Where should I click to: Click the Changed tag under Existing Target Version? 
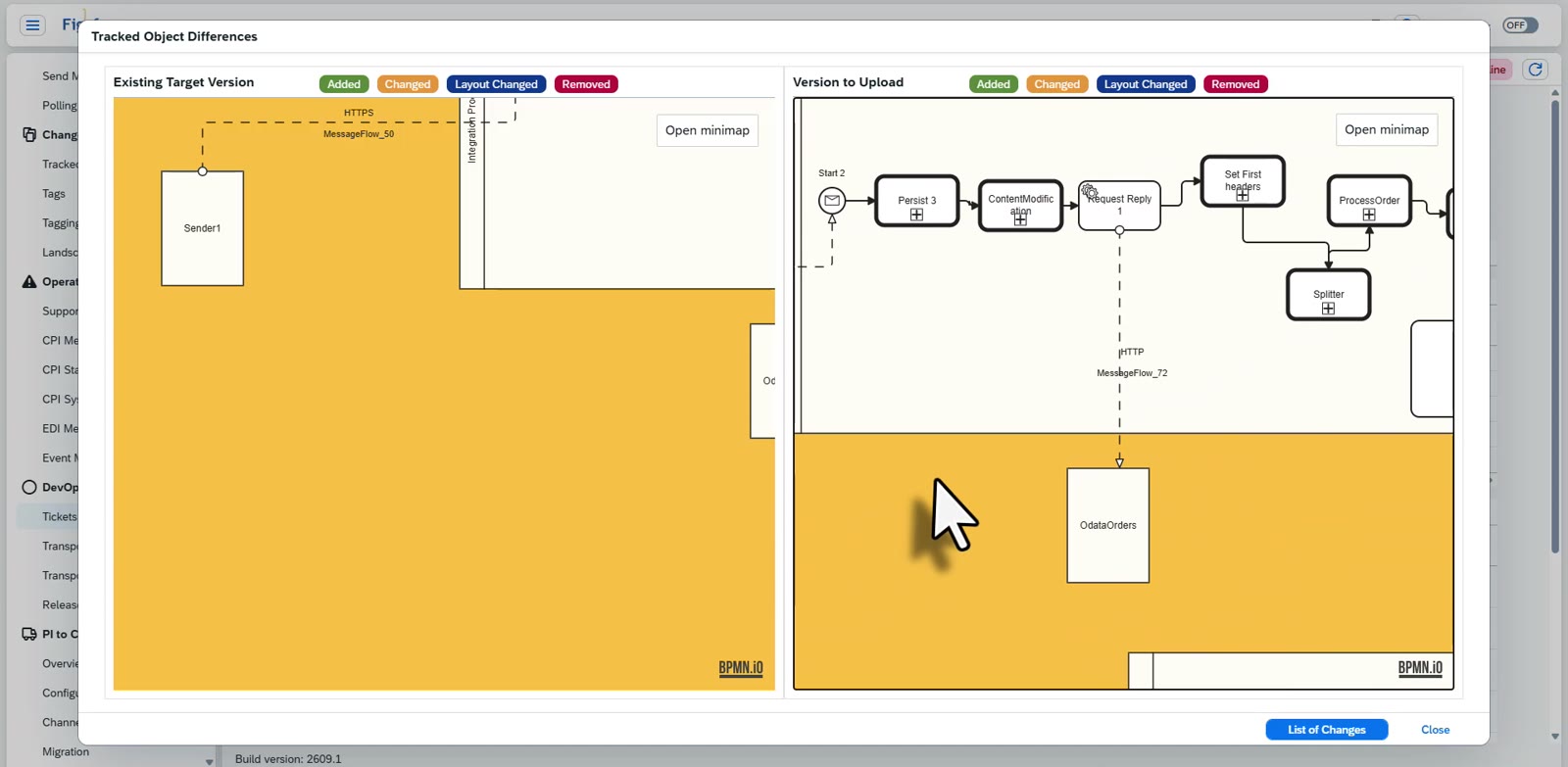click(x=408, y=84)
